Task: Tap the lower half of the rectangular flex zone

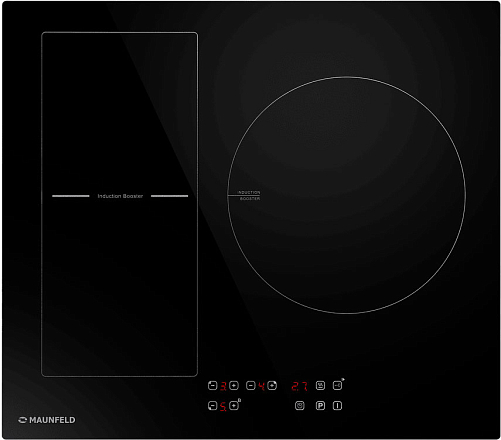Action: coord(119,287)
